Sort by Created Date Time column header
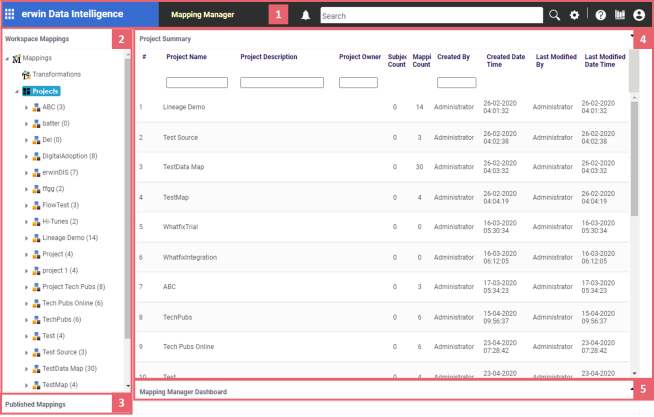 [506, 60]
